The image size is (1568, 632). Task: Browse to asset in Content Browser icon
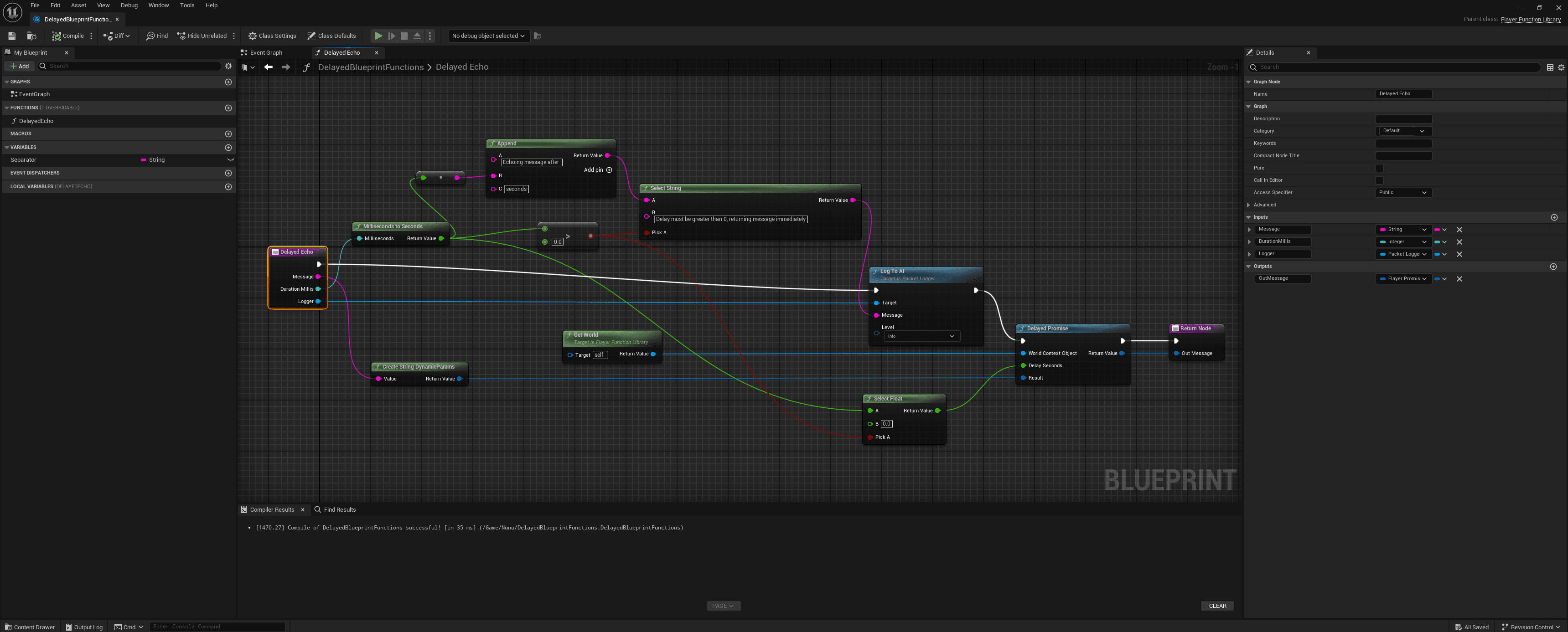click(x=31, y=36)
